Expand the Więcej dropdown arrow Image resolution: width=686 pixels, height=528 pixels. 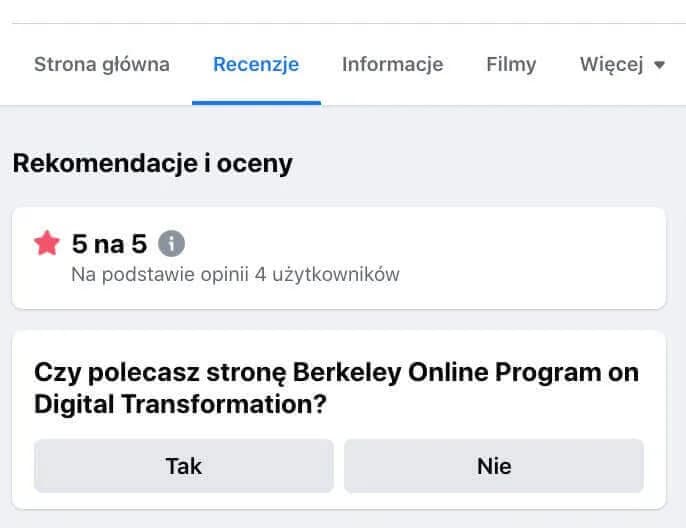pyautogui.click(x=659, y=65)
